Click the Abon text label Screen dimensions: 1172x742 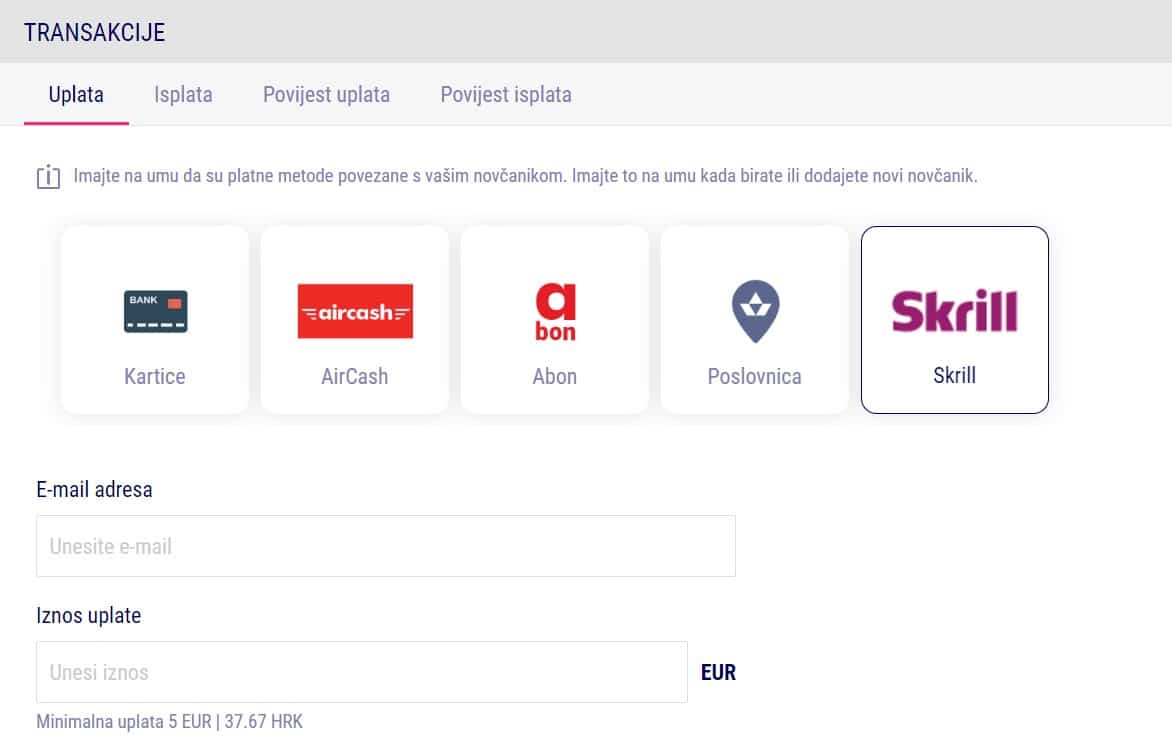555,377
